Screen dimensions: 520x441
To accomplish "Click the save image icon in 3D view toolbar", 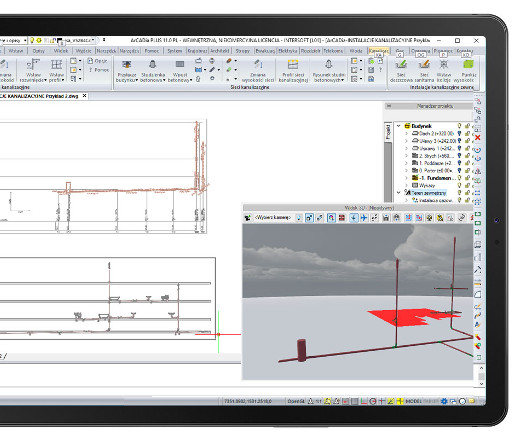I will click(x=386, y=218).
